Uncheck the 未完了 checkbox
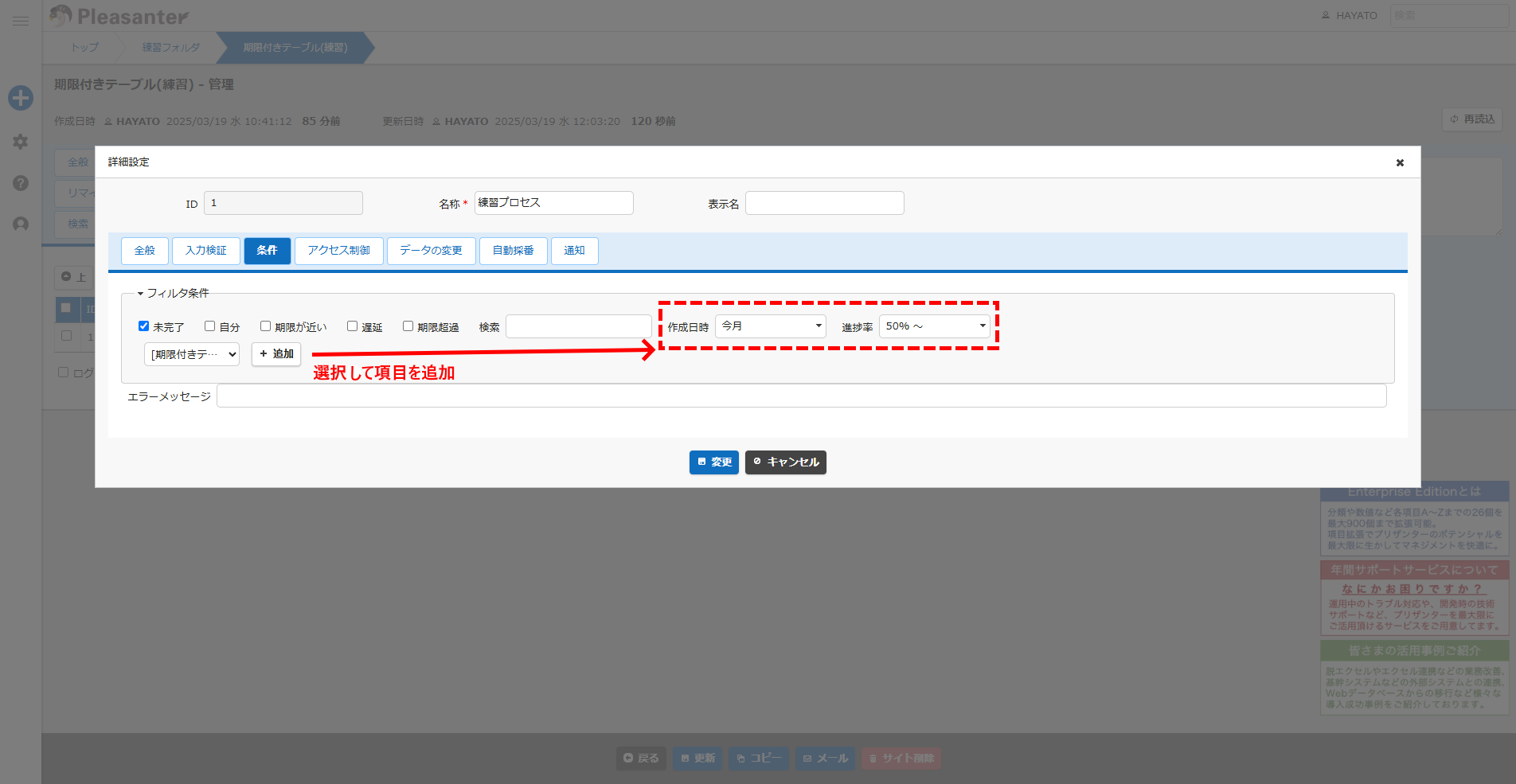The height and width of the screenshot is (784, 1516). coord(144,326)
